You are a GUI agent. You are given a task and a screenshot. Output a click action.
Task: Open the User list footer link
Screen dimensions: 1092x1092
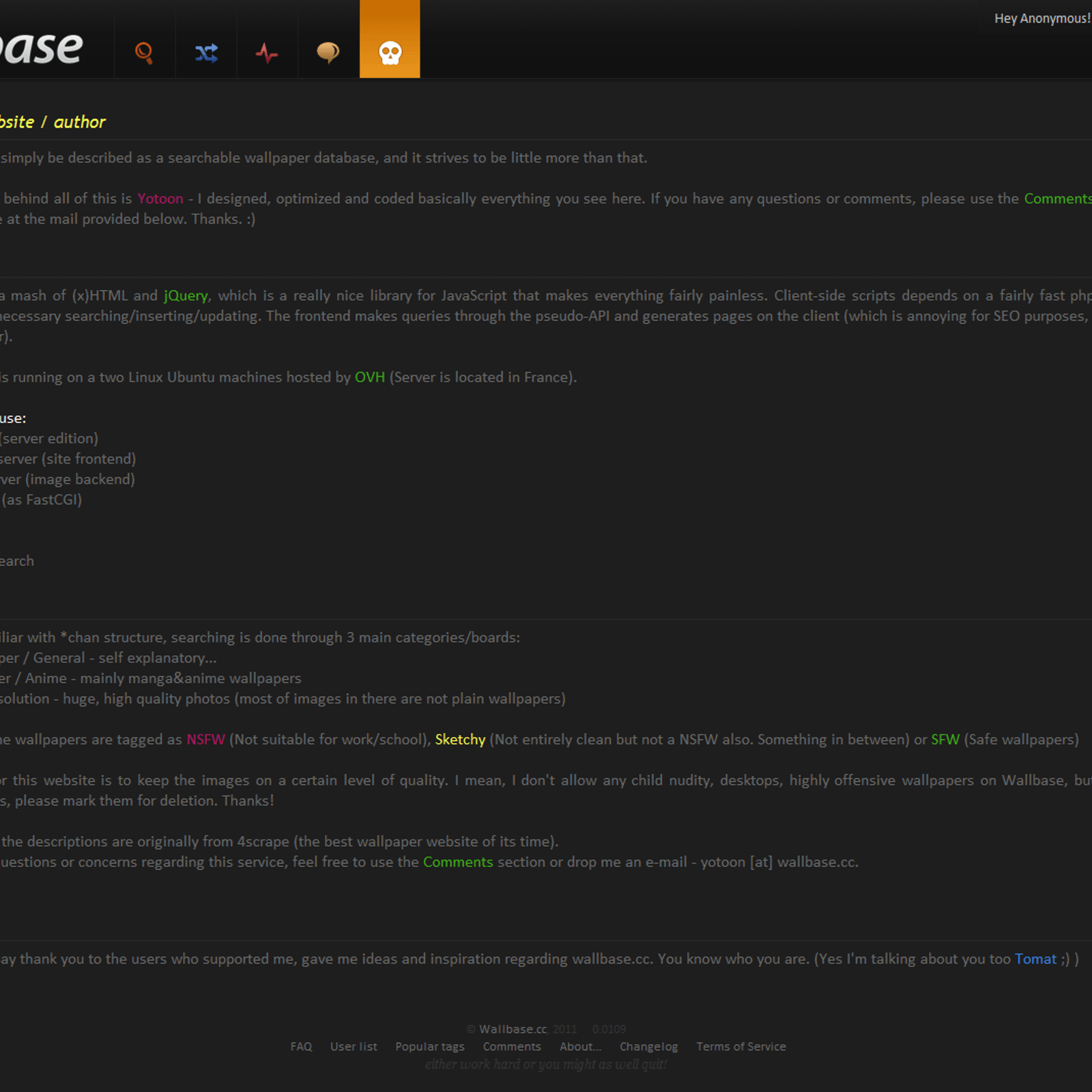[354, 1046]
